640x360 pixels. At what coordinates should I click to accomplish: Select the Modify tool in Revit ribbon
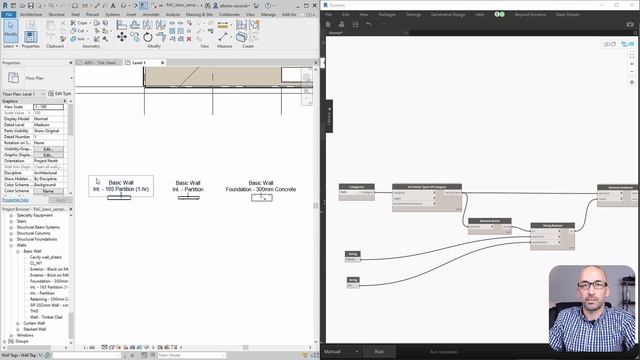coord(11,31)
